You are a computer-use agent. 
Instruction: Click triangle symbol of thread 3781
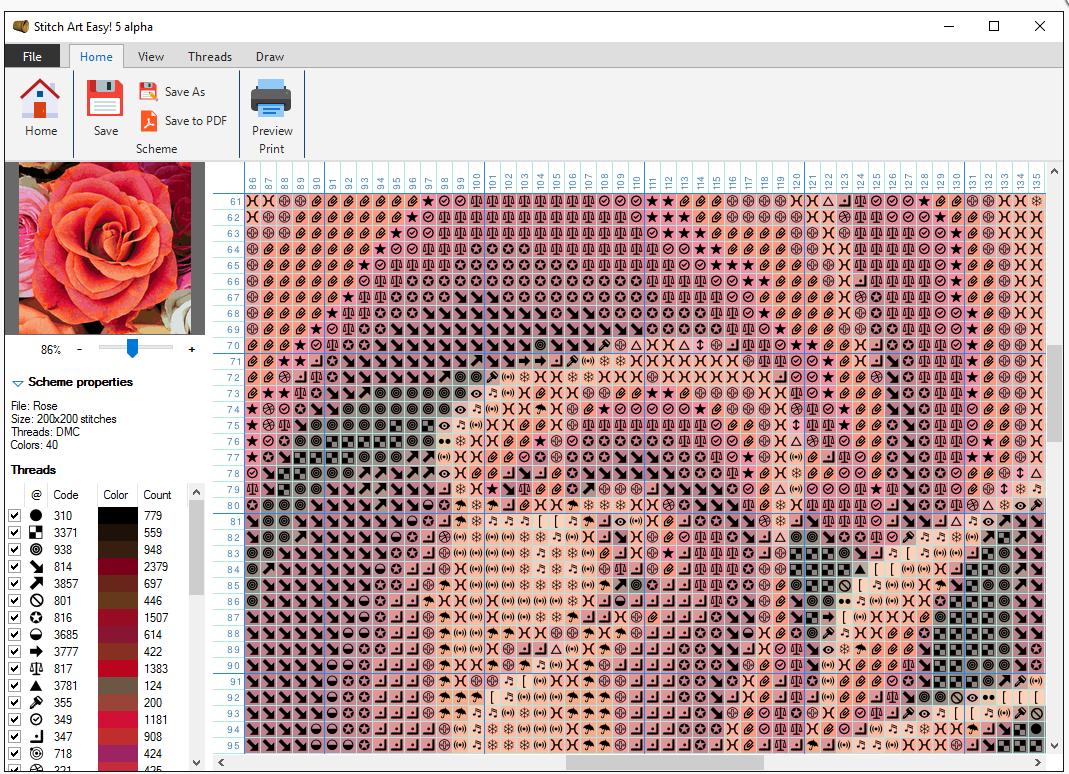coord(36,685)
